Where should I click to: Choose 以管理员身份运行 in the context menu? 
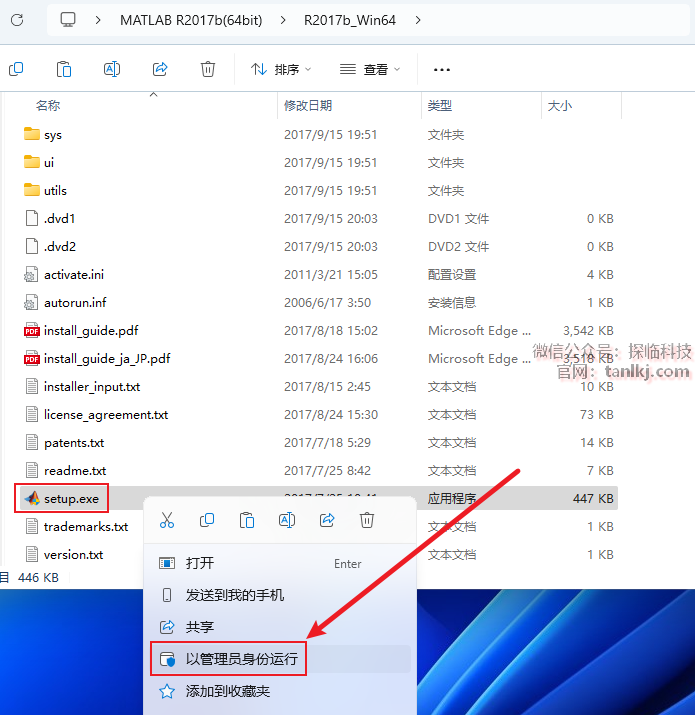(280, 659)
